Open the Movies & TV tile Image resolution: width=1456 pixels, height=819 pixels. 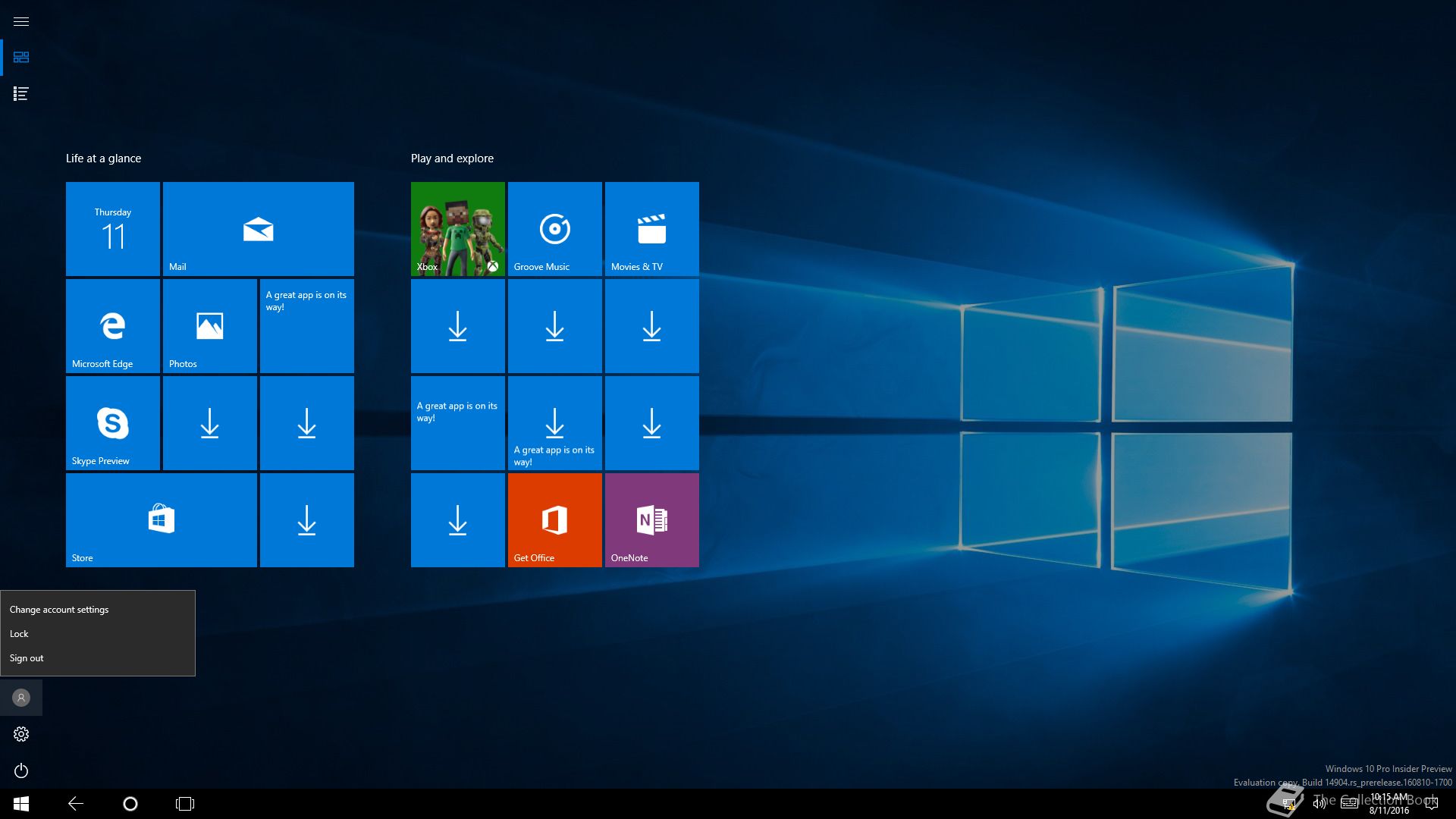coord(652,229)
